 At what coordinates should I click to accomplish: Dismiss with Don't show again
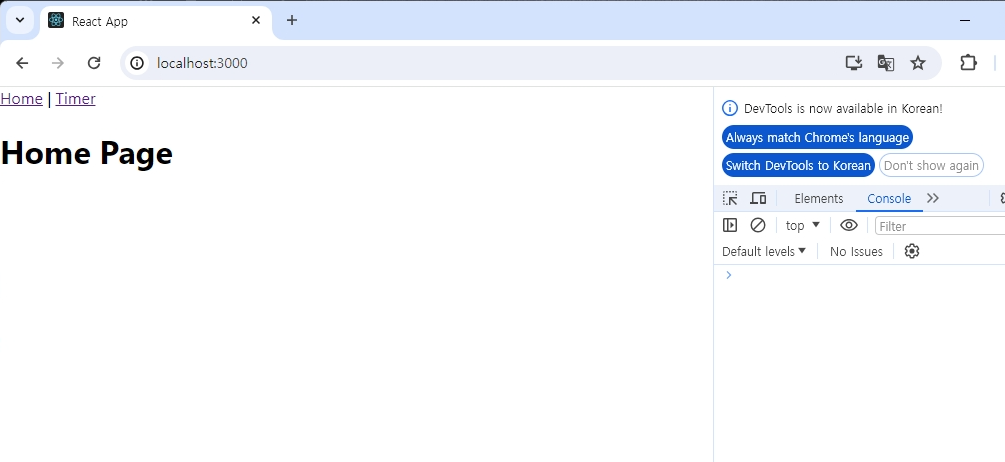pyautogui.click(x=931, y=165)
